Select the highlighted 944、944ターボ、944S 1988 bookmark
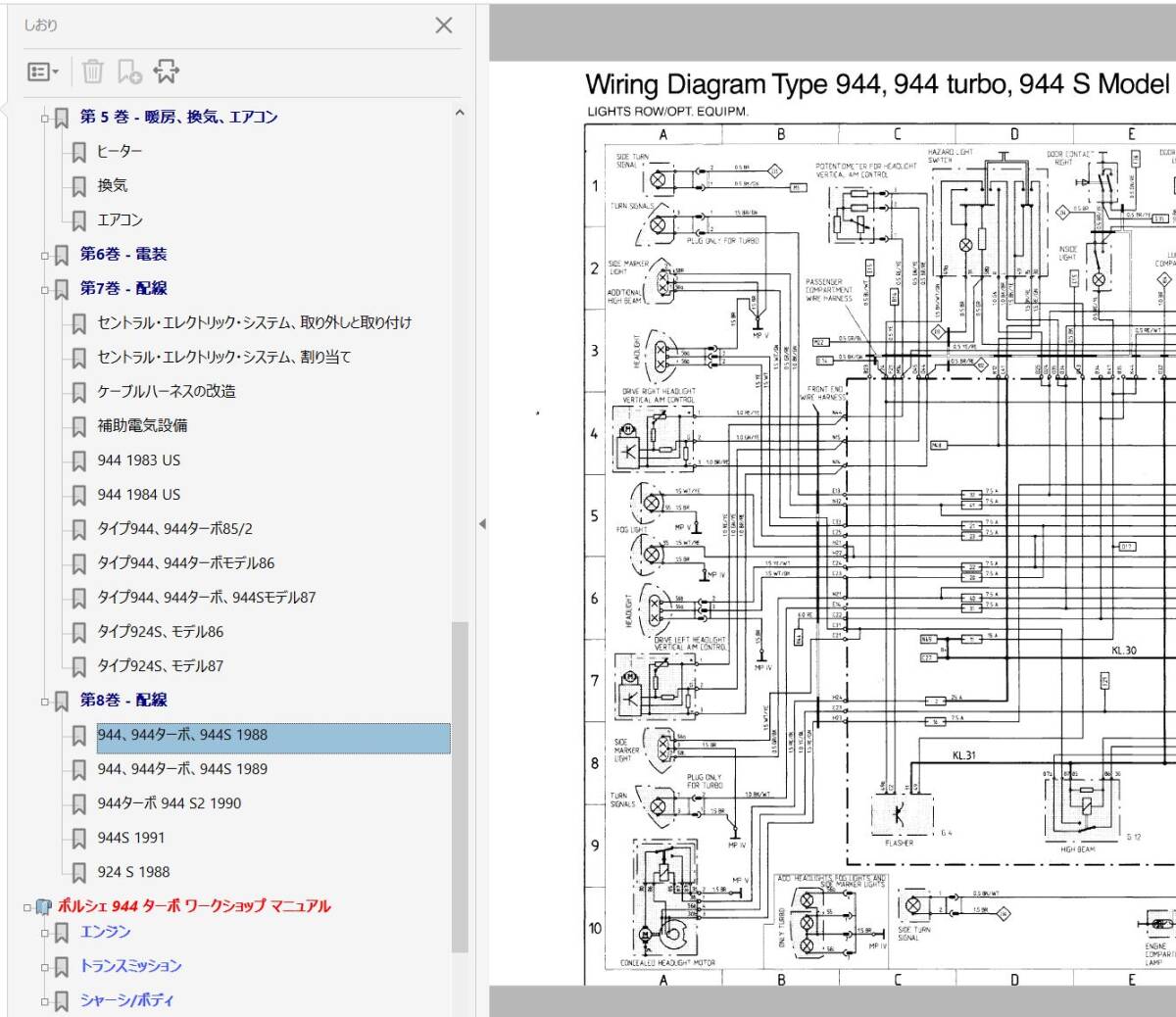This screenshot has width=1176, height=1017. [273, 738]
